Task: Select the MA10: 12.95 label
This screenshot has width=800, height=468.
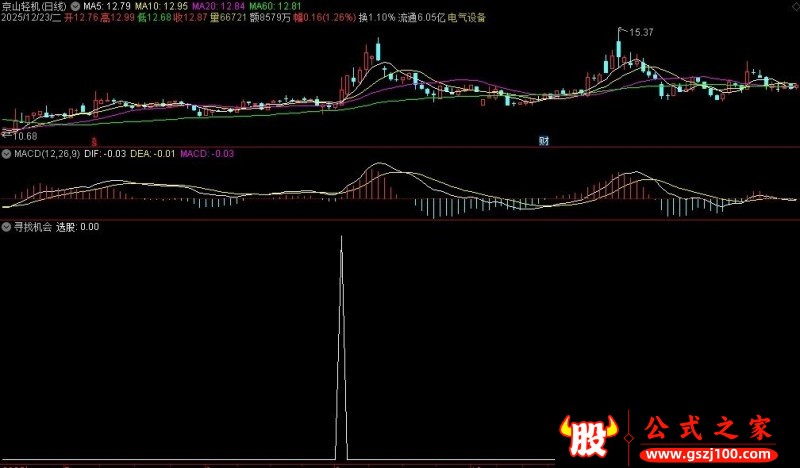Action: pyautogui.click(x=161, y=7)
